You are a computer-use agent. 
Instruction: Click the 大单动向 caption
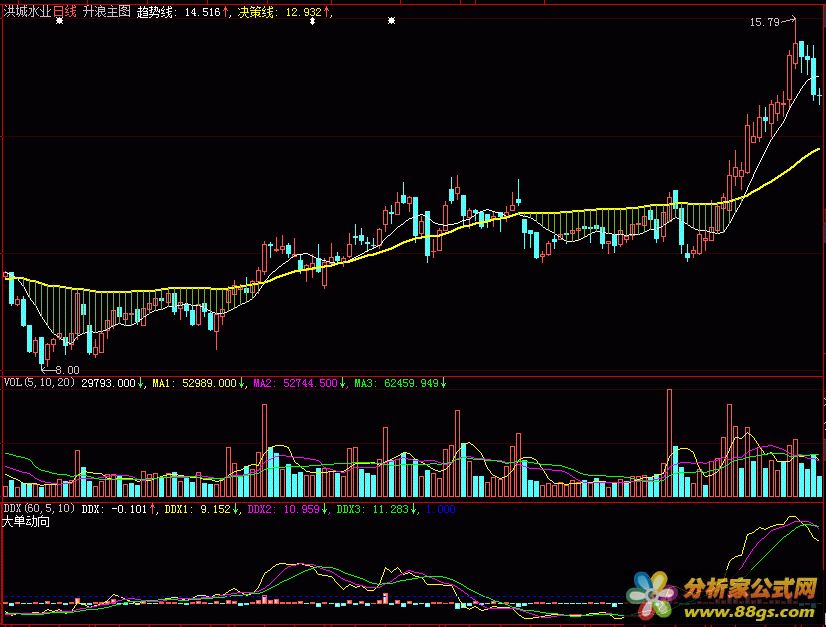pos(26,522)
